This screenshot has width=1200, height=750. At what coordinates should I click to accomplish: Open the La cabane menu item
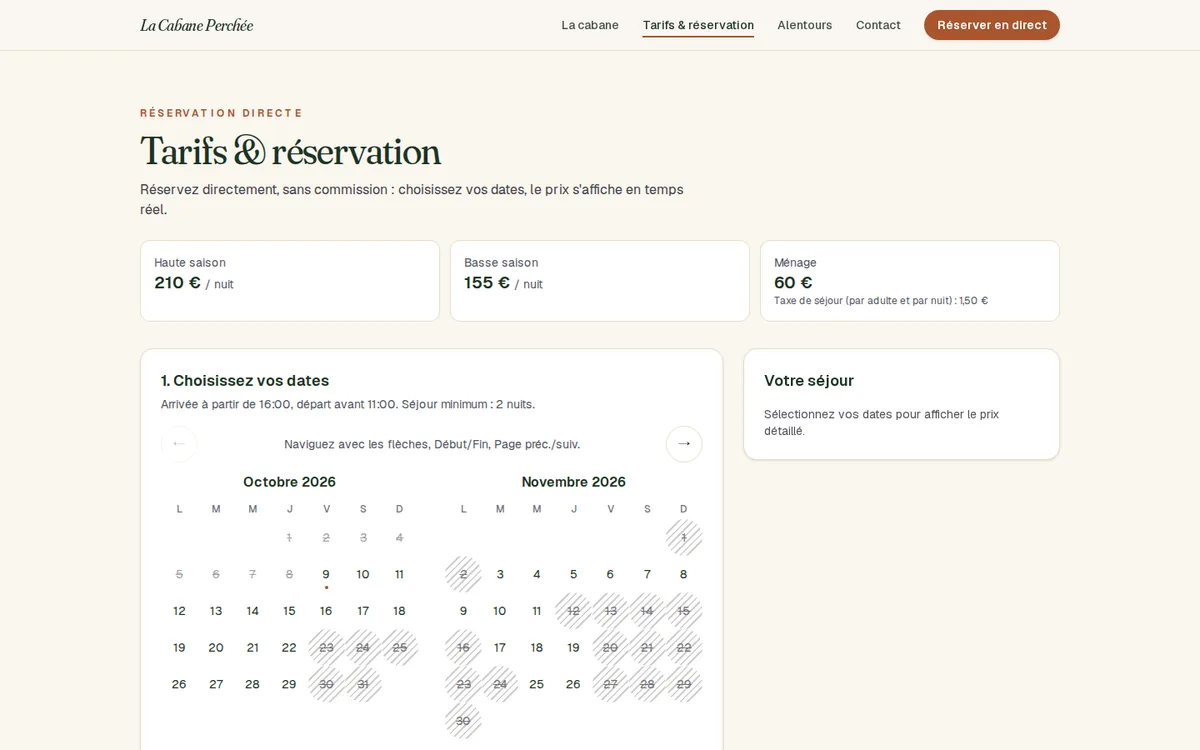(x=590, y=25)
